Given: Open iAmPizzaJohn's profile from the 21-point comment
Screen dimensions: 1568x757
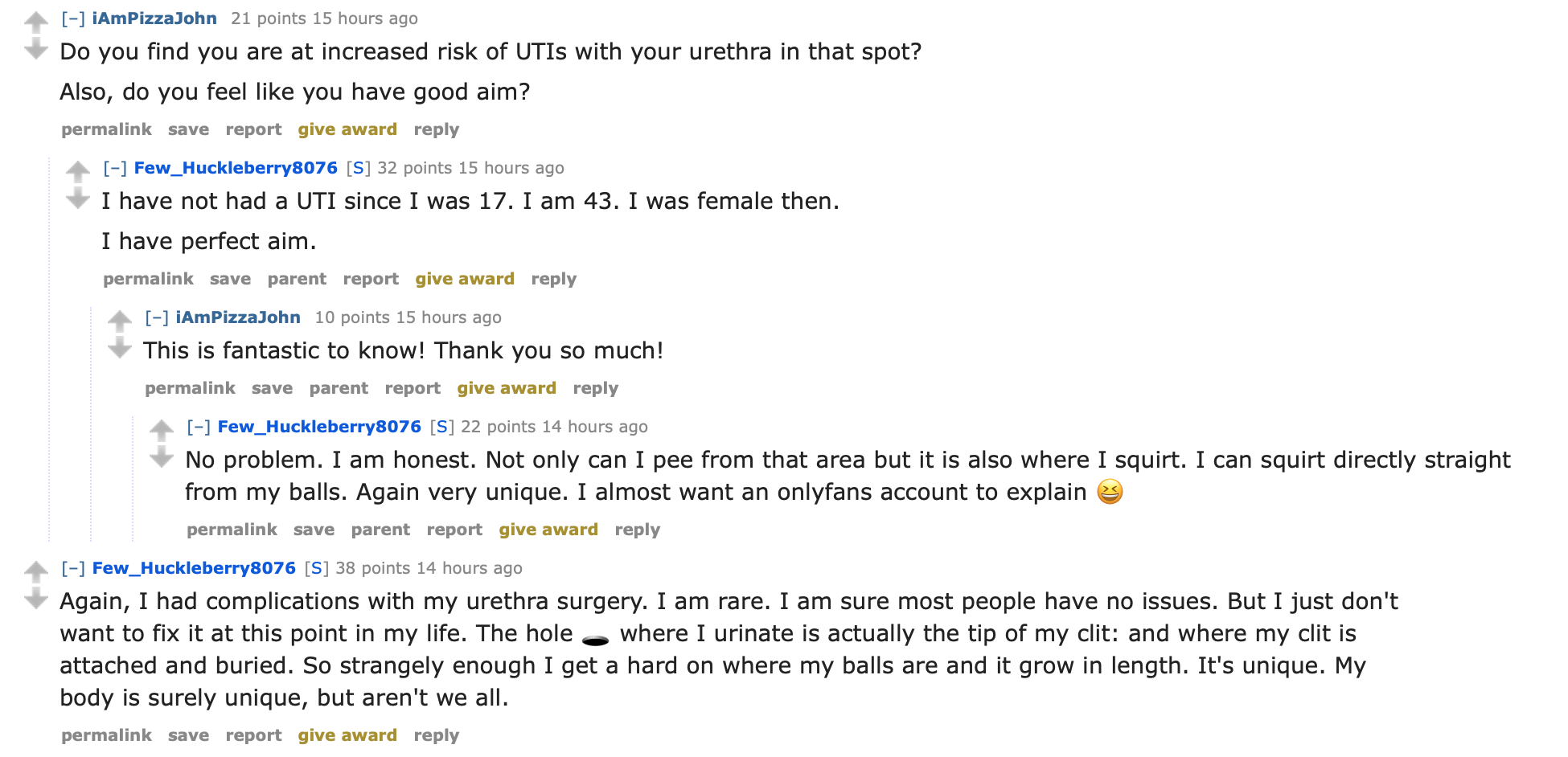Looking at the screenshot, I should click(x=154, y=18).
